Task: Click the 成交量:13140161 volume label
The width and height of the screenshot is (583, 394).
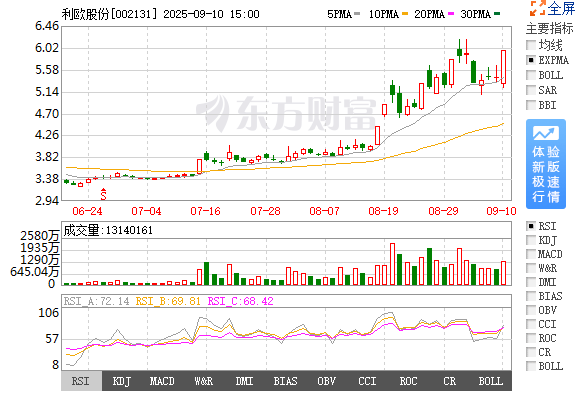Action: (x=108, y=230)
